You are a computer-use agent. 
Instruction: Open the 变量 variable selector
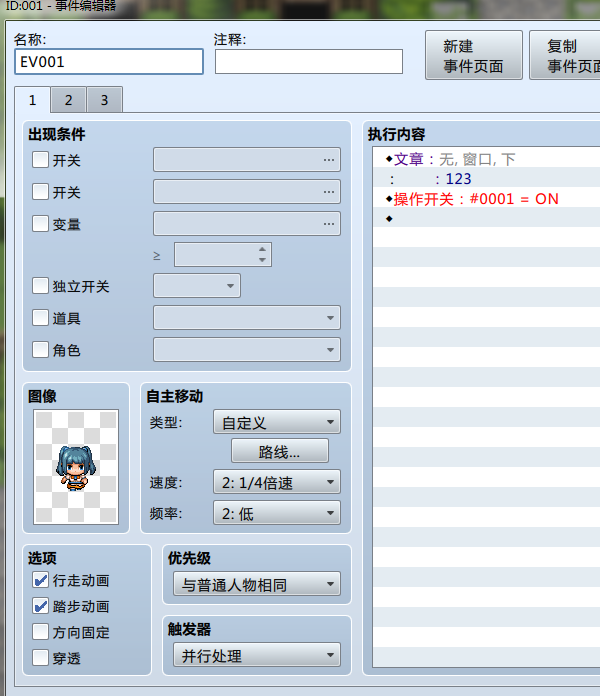[247, 224]
